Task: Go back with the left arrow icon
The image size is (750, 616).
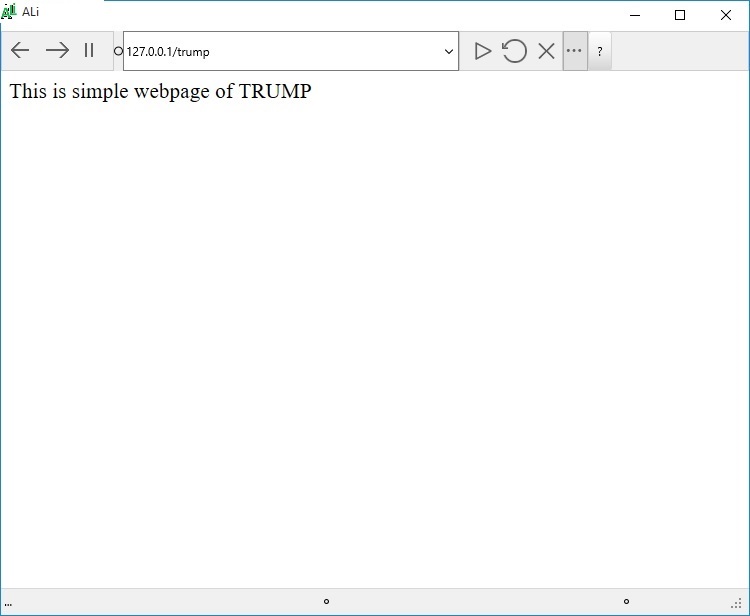Action: click(x=20, y=50)
